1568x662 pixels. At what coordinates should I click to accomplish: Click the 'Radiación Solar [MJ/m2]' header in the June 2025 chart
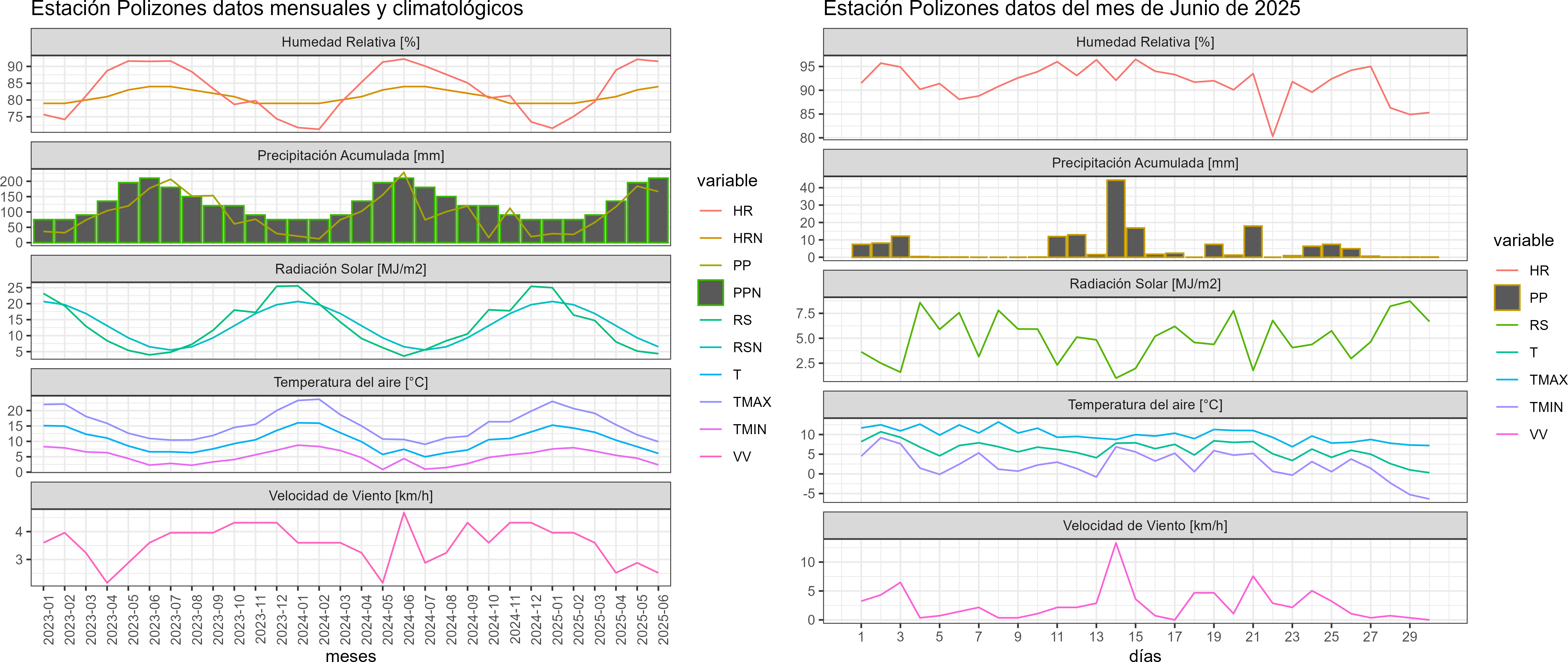click(x=1145, y=284)
